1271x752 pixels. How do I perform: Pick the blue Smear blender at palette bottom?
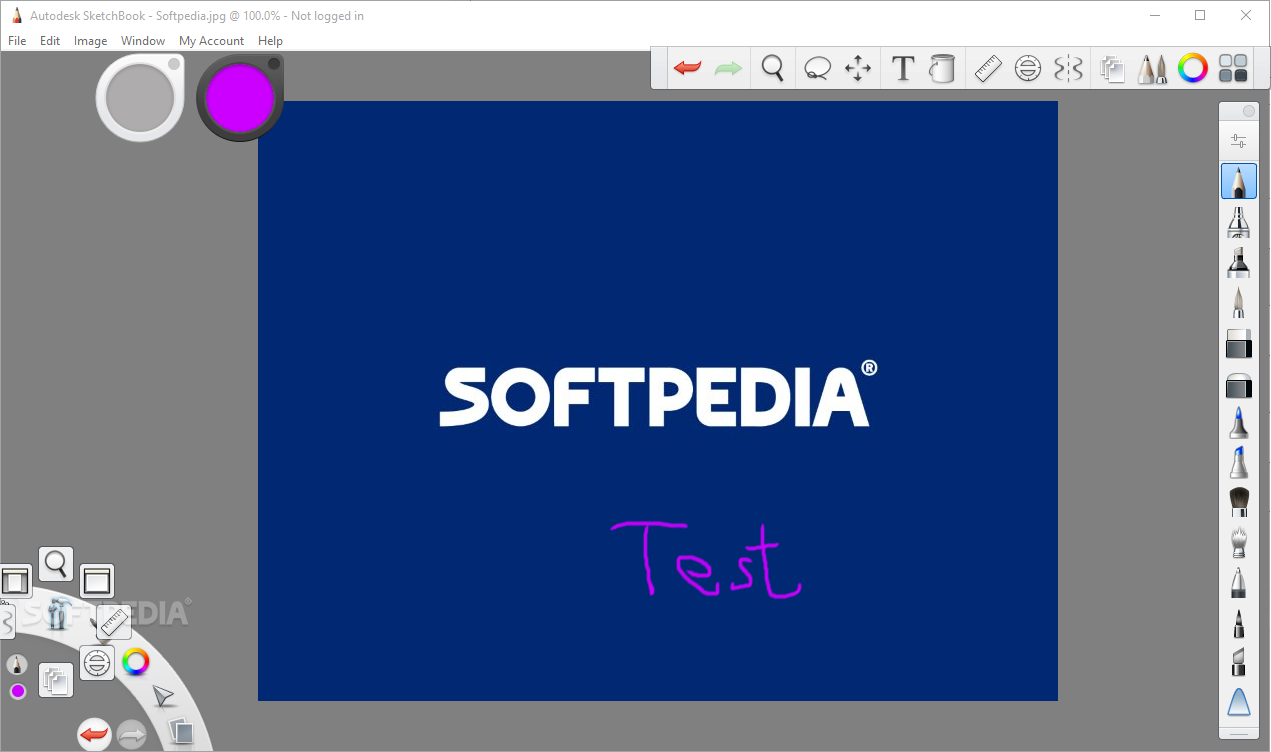[1239, 702]
